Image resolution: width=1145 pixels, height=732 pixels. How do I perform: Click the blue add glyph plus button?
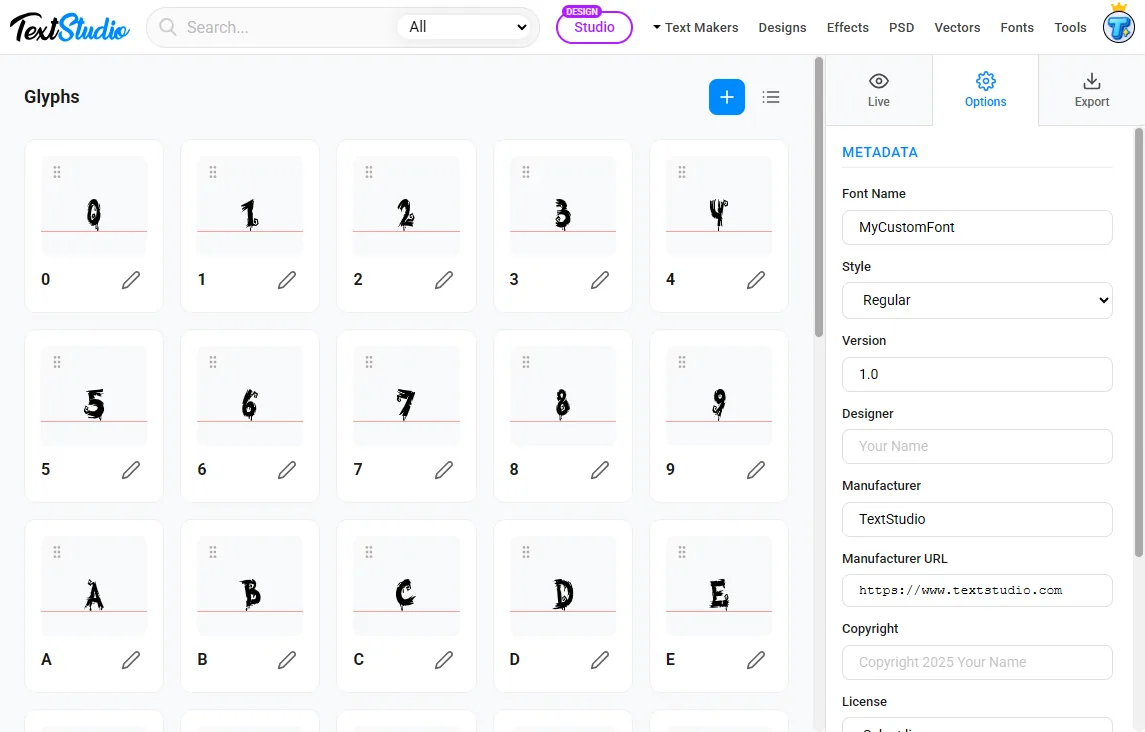[727, 97]
